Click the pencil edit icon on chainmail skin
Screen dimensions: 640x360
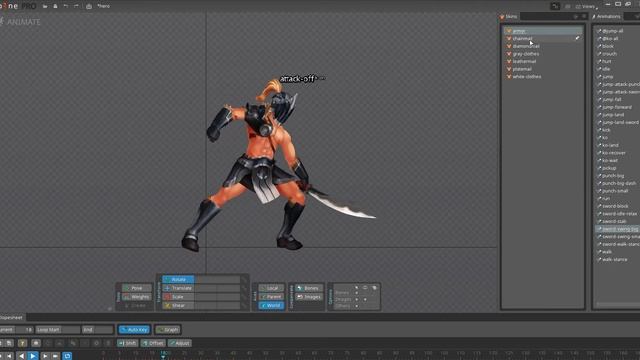577,38
